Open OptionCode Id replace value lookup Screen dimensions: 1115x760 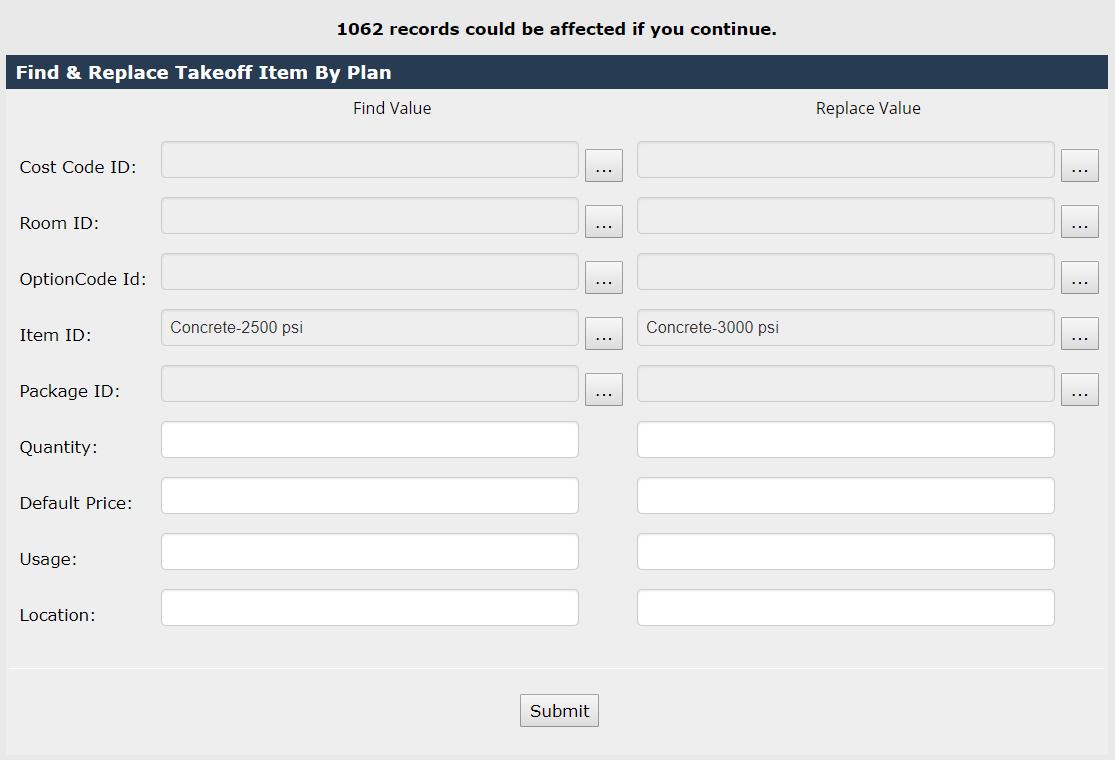(1079, 278)
